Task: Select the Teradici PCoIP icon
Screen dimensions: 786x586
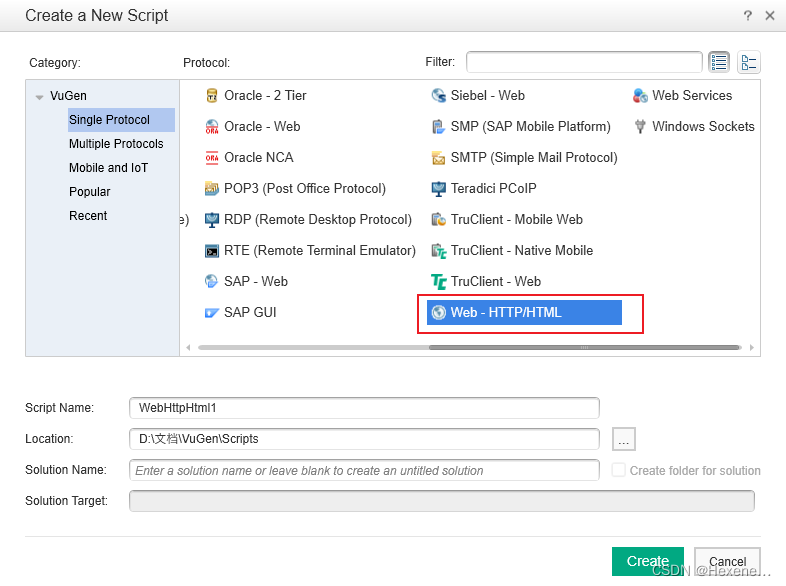Action: click(x=439, y=188)
